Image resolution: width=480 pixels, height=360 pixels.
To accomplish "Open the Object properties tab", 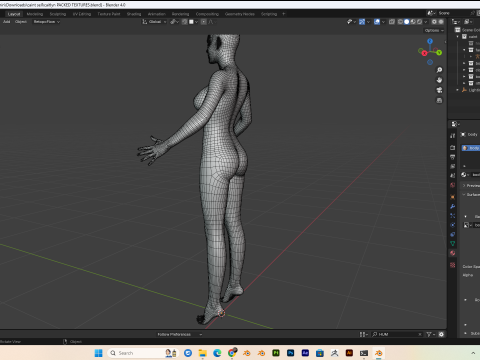I will pos(453,197).
